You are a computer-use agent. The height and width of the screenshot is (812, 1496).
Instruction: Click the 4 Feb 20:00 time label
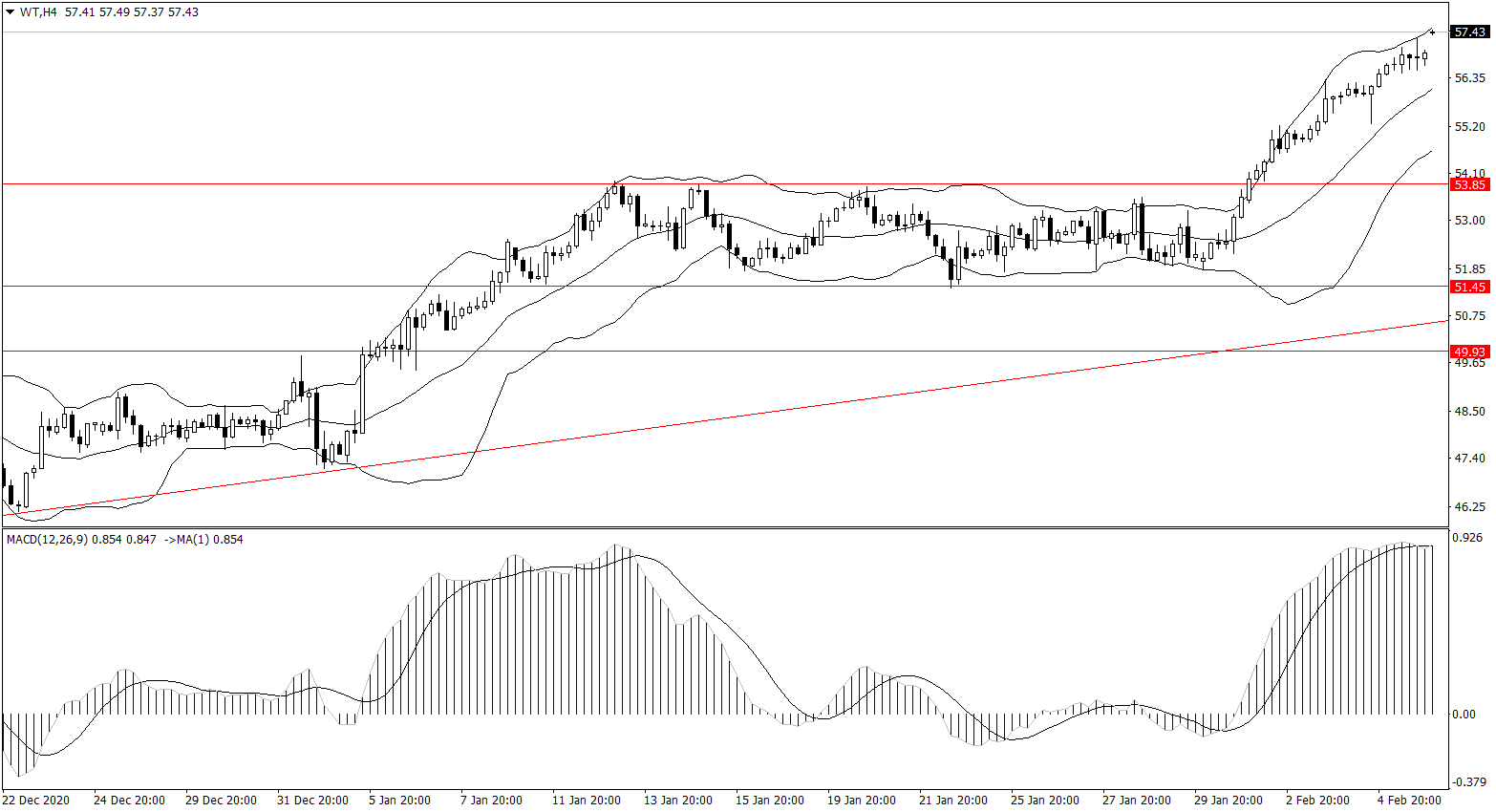coord(1409,801)
